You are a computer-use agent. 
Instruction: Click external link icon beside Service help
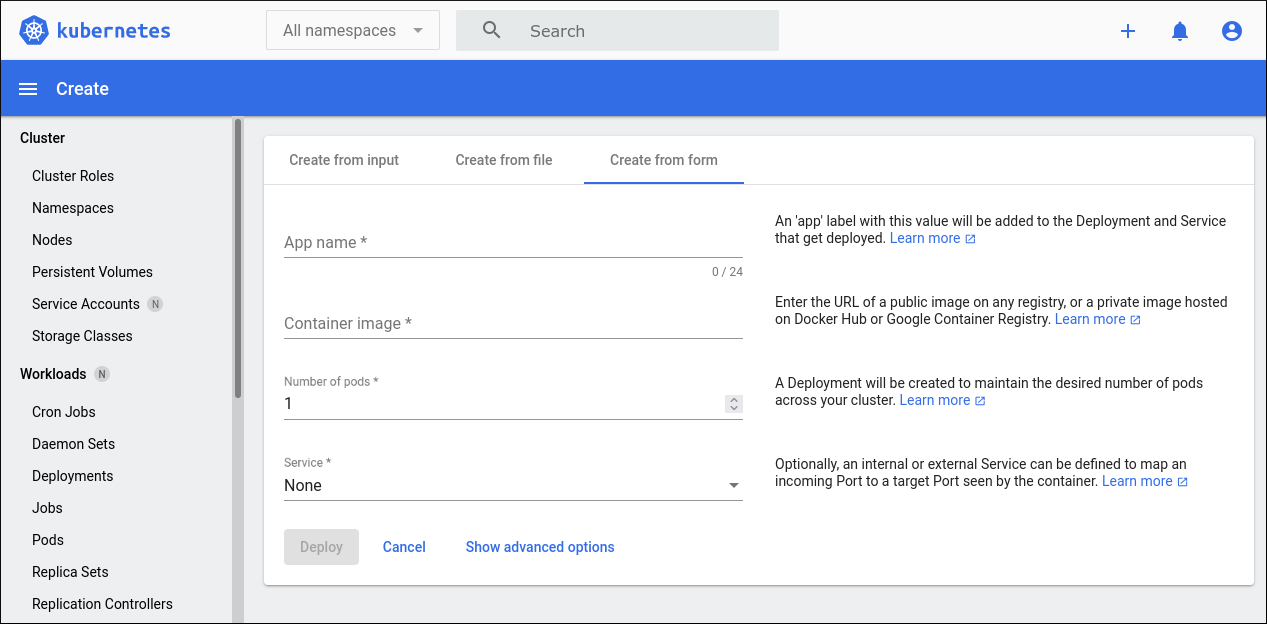pos(1182,482)
